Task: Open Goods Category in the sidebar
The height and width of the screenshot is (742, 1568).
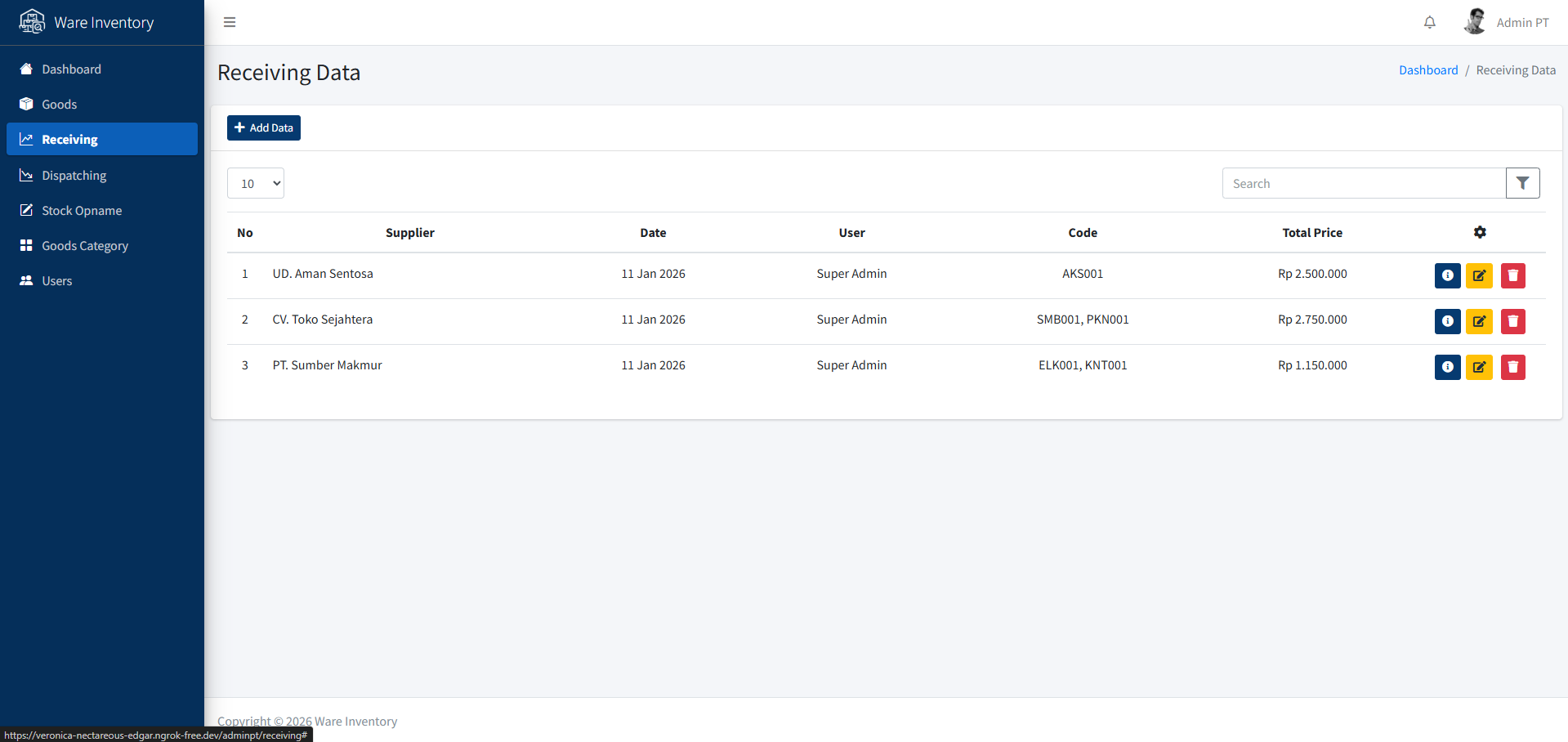Action: (85, 246)
